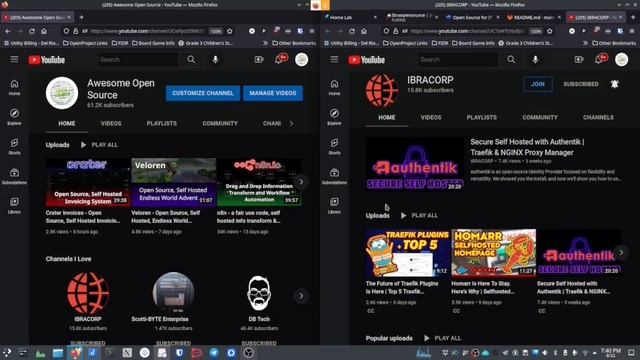Open Subscriptions in left window sidebar
The width and height of the screenshot is (640, 360).
pyautogui.click(x=14, y=176)
